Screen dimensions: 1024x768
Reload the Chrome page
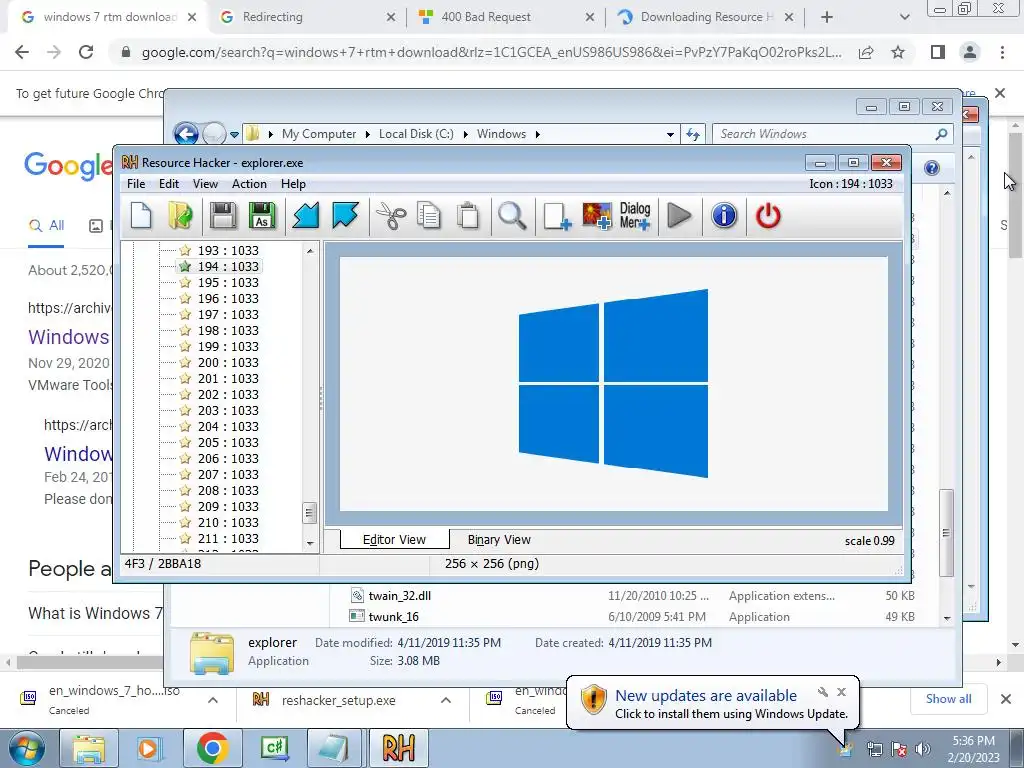pyautogui.click(x=86, y=52)
